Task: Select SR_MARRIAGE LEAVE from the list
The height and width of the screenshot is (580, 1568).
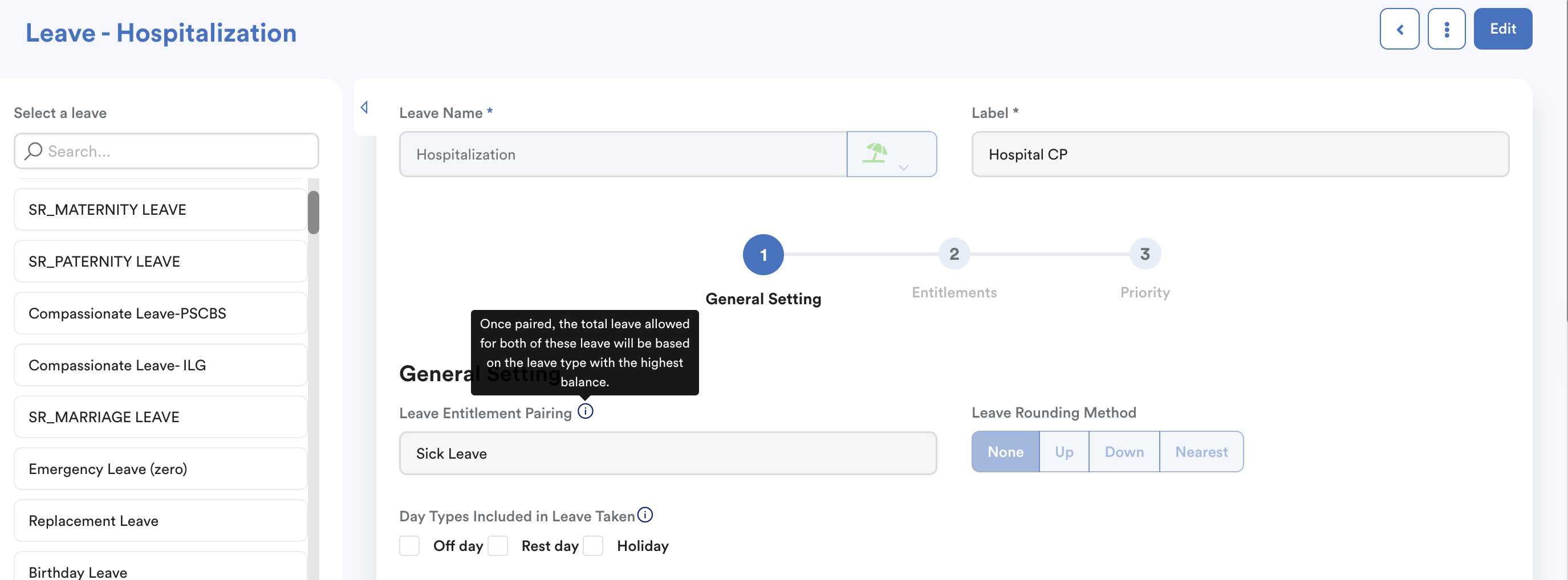Action: (x=160, y=417)
